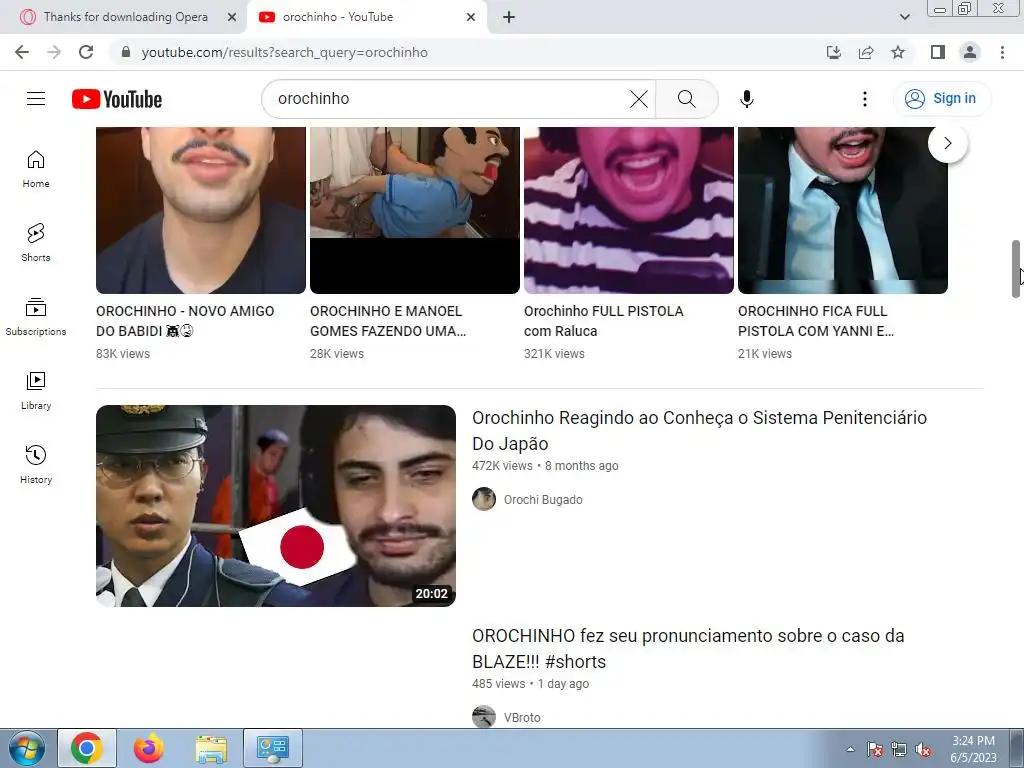Open History in the sidebar
This screenshot has width=1024, height=768.
point(36,464)
